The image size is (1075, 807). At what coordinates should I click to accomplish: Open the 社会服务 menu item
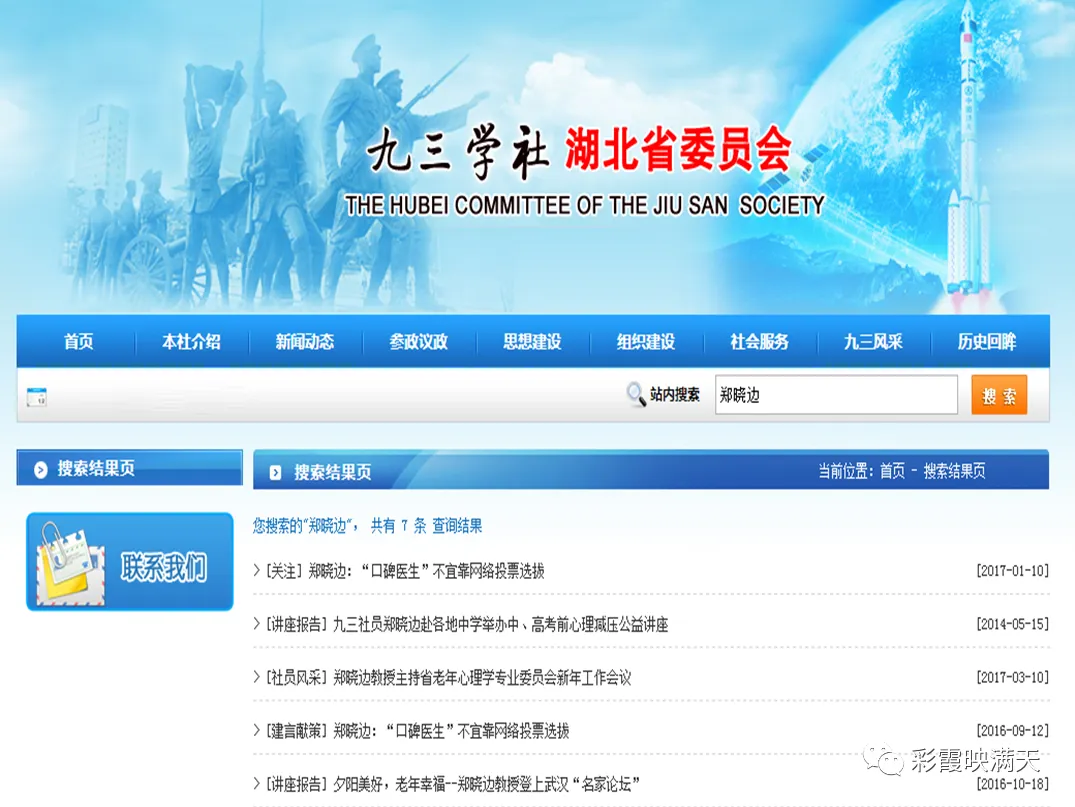pyautogui.click(x=760, y=342)
